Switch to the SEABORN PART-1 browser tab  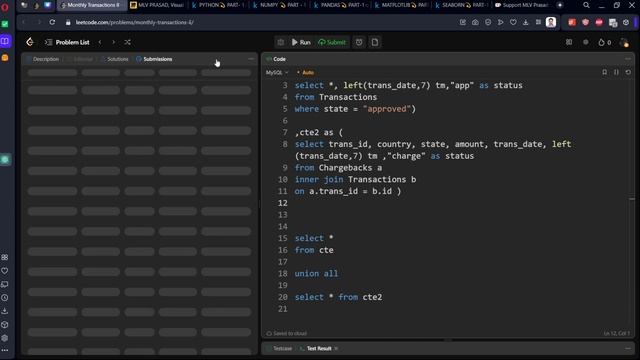click(462, 5)
